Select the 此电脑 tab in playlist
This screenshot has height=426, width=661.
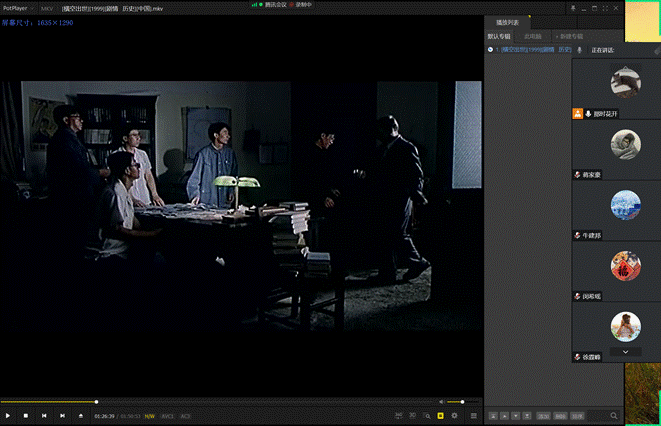click(533, 36)
